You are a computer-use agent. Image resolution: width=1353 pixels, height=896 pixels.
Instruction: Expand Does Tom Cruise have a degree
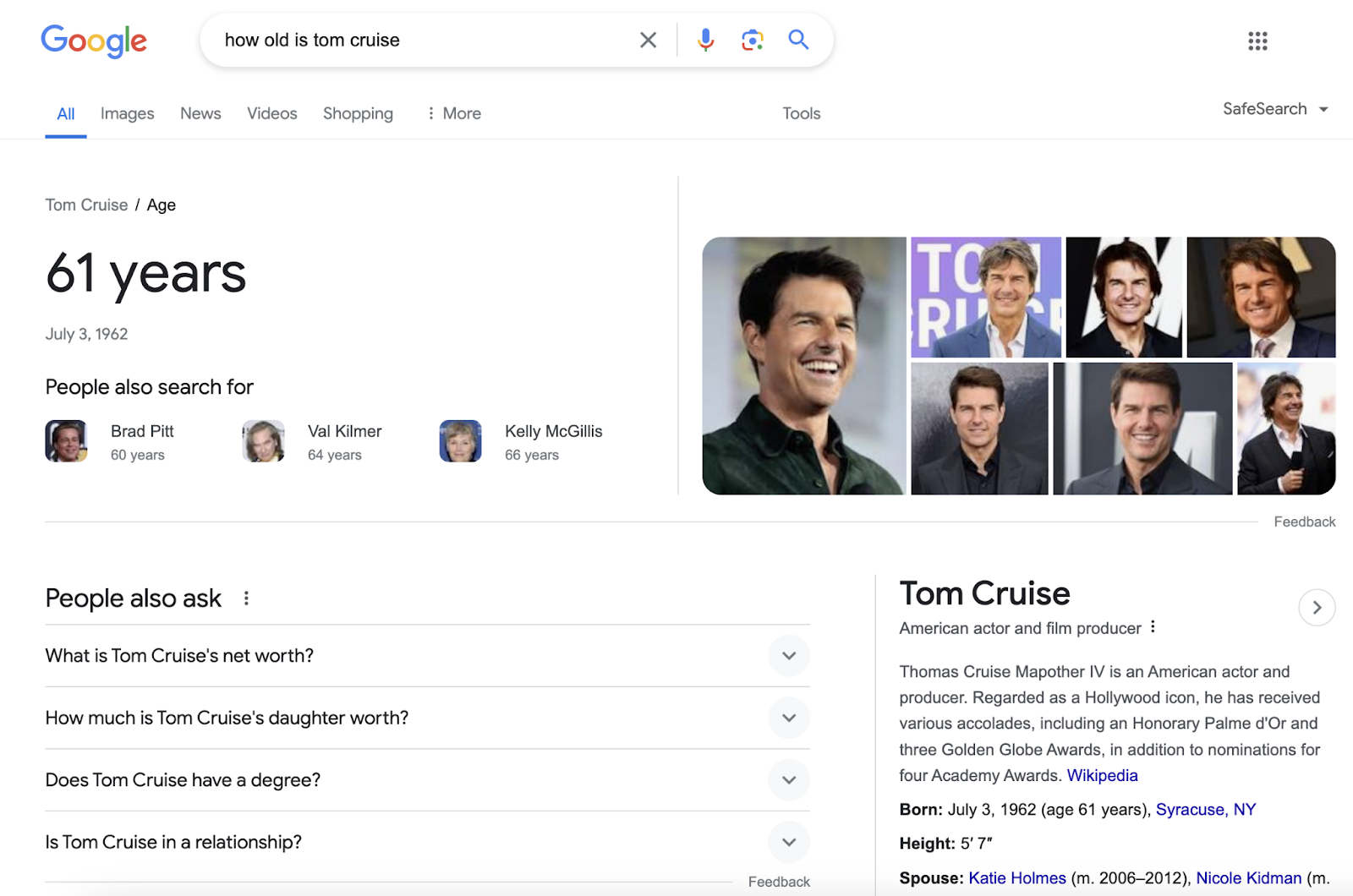click(x=788, y=780)
